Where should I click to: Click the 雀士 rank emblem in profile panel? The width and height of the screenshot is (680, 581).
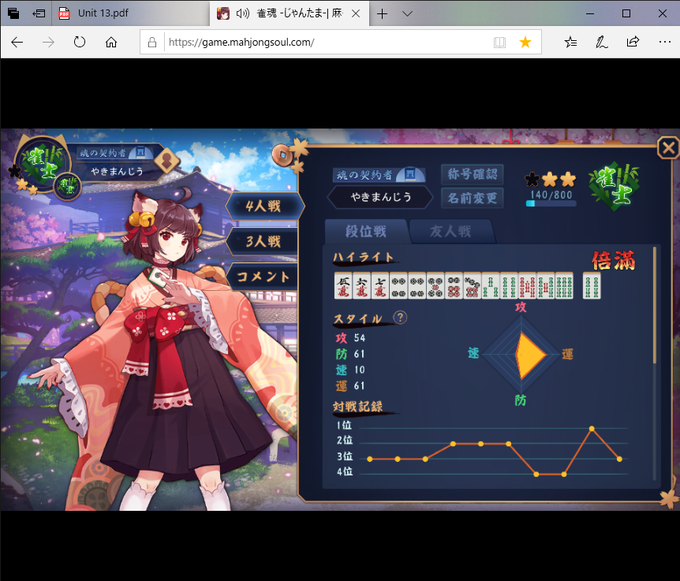click(614, 186)
